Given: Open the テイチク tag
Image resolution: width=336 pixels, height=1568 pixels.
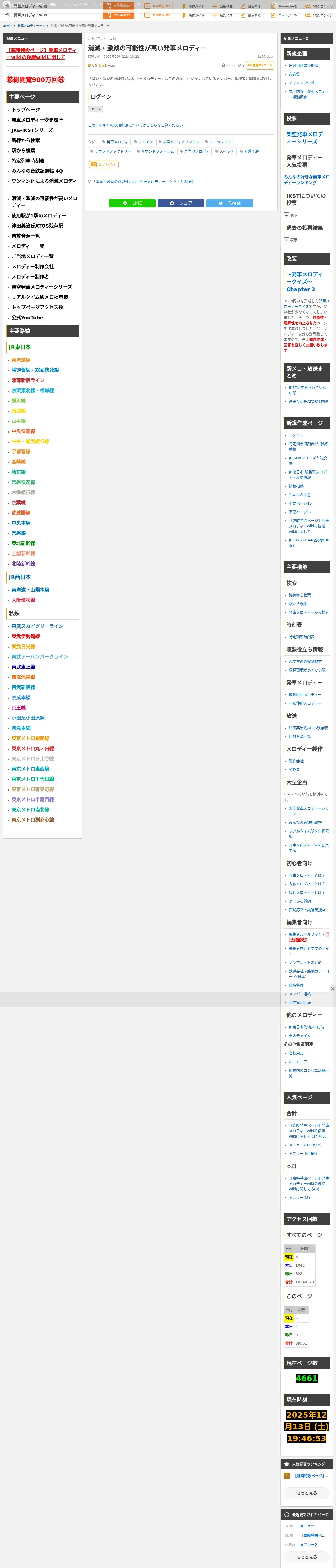Looking at the screenshot, I should 144,142.
